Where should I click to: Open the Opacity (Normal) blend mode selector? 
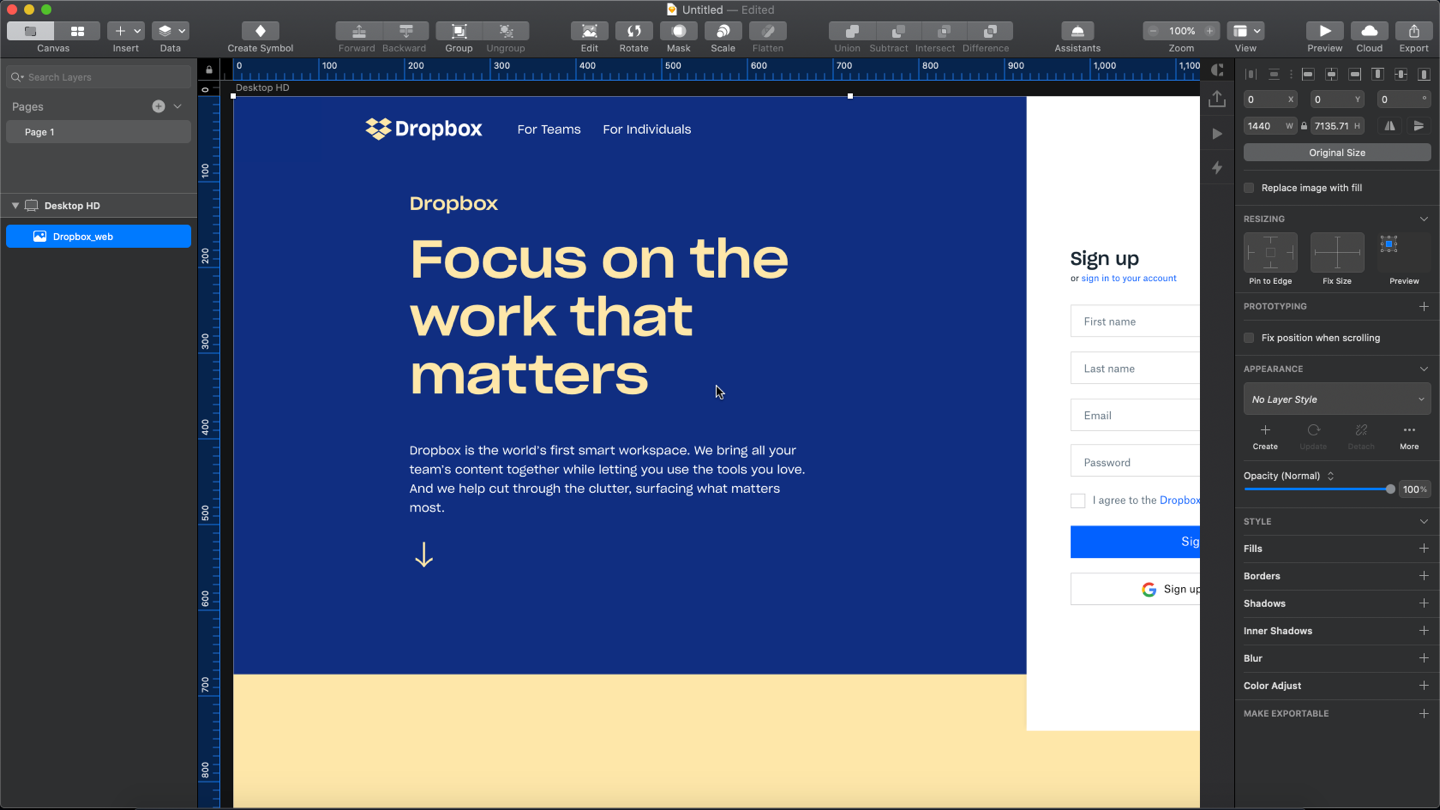point(1289,476)
